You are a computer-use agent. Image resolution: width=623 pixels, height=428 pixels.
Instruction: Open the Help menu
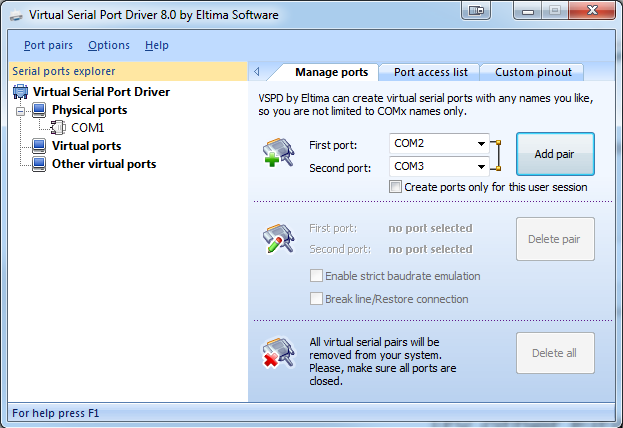click(x=157, y=45)
